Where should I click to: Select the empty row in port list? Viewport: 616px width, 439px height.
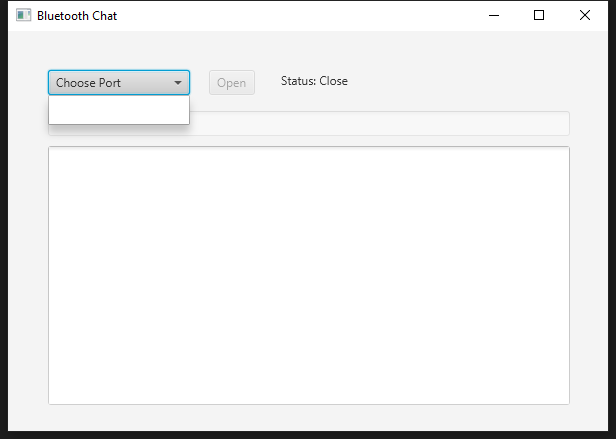(118, 110)
